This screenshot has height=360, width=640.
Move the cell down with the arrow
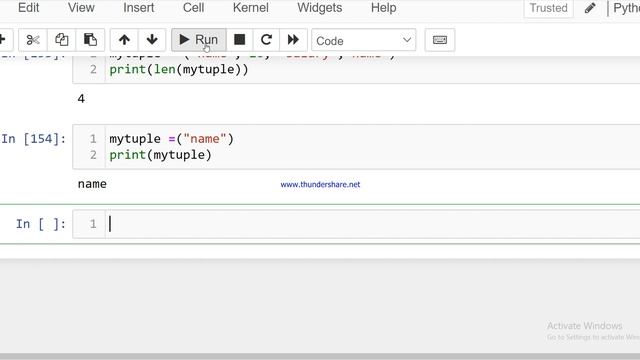tap(152, 40)
